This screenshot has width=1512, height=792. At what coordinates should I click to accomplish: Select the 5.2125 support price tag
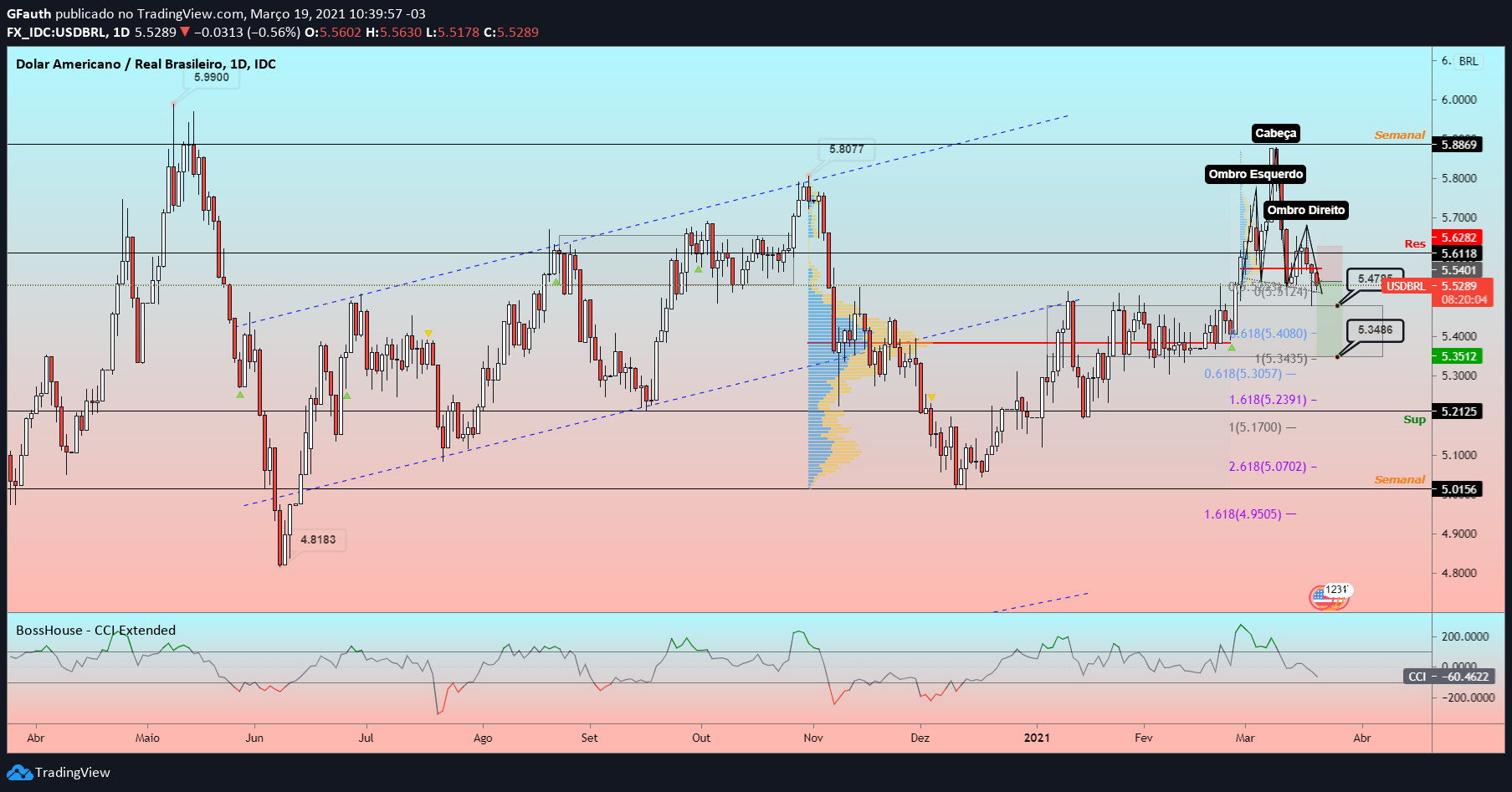[1458, 411]
